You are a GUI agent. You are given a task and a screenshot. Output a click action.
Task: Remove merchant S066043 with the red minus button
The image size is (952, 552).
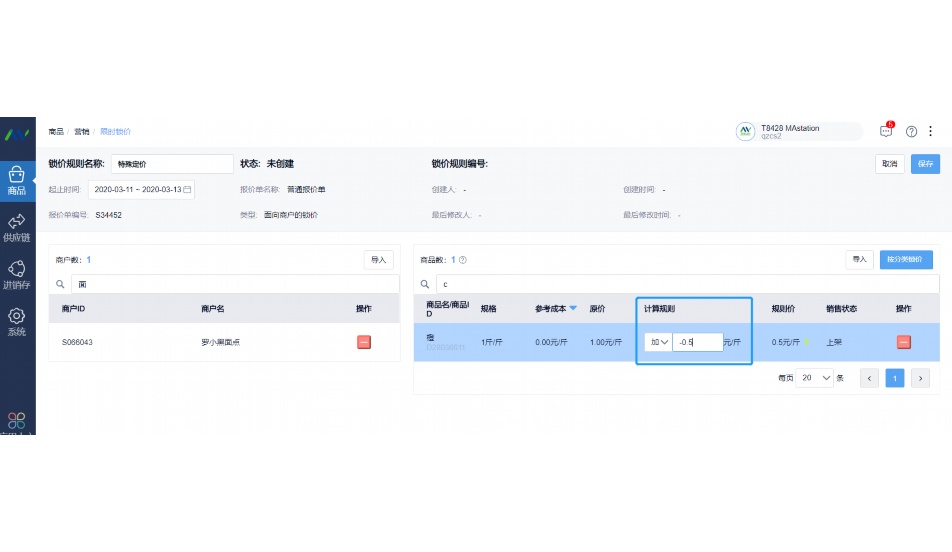pos(364,342)
